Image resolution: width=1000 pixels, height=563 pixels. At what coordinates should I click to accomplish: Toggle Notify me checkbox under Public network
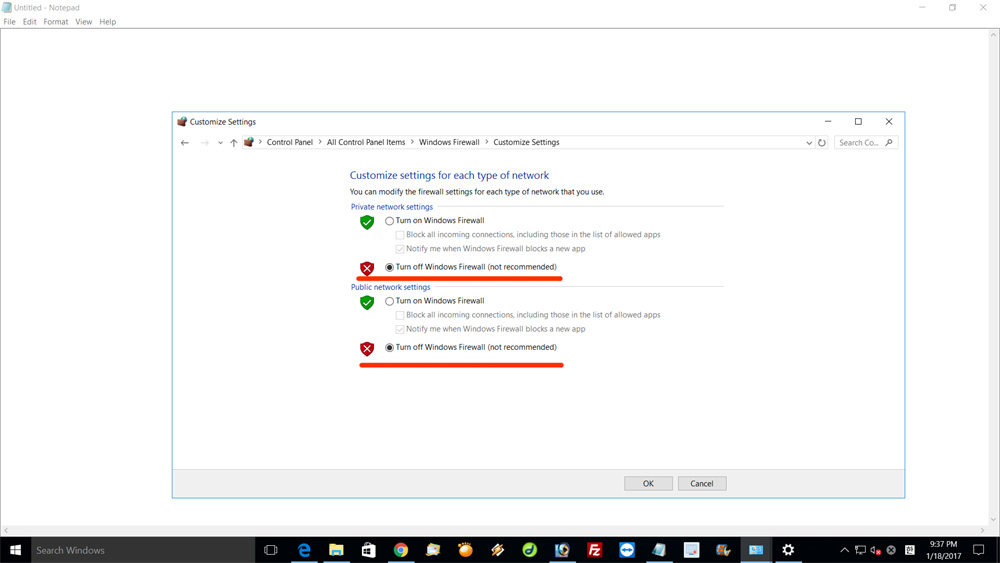[x=400, y=330]
